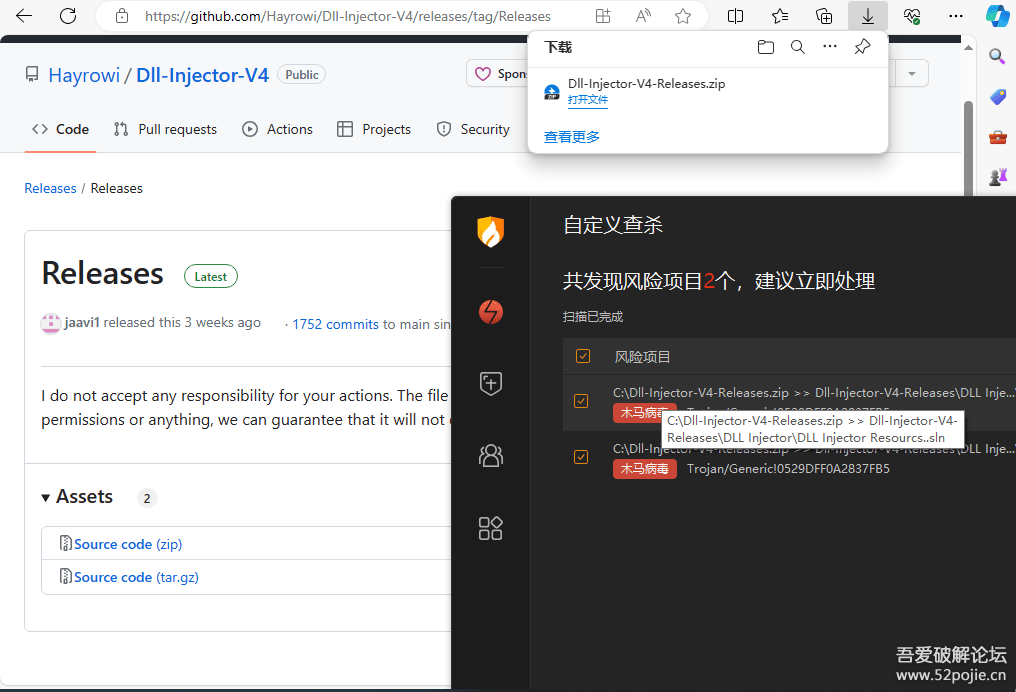Activate the Read aloud icon
The height and width of the screenshot is (692, 1016).
click(x=643, y=16)
